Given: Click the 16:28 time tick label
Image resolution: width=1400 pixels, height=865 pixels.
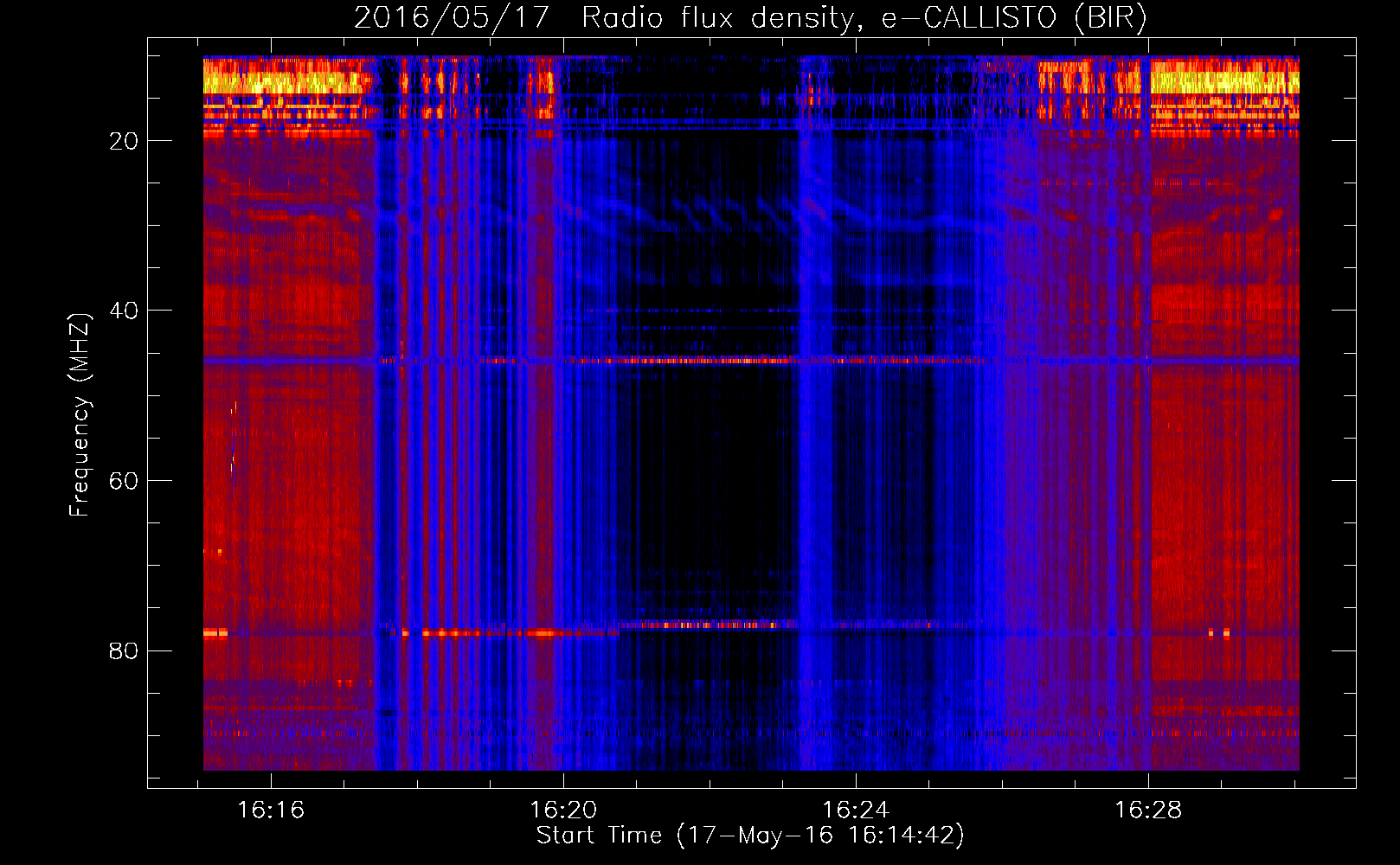Looking at the screenshot, I should click(1148, 811).
